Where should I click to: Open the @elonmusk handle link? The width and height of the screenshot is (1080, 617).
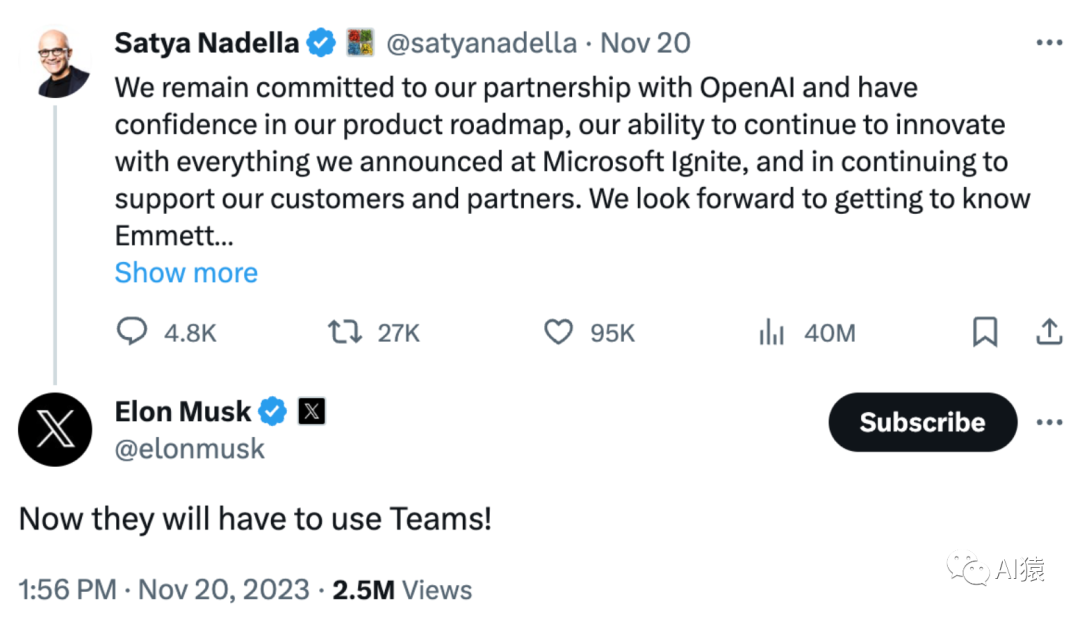[190, 449]
